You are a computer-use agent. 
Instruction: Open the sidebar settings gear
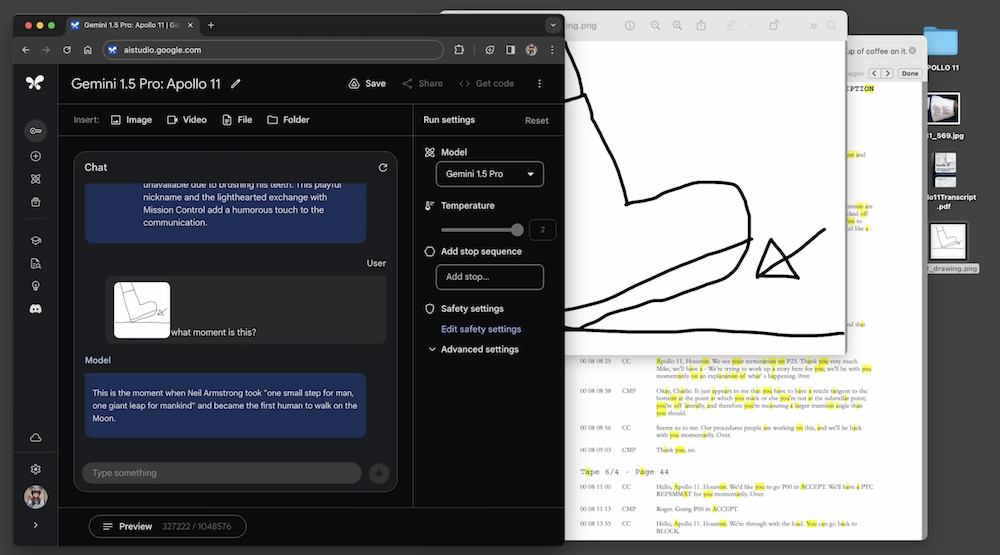click(35, 469)
